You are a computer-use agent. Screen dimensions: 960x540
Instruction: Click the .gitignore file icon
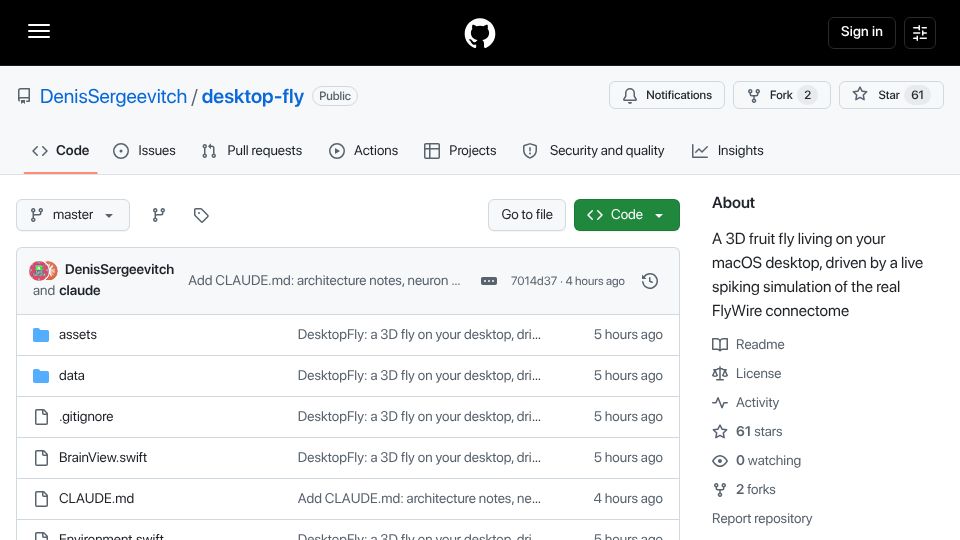click(41, 417)
